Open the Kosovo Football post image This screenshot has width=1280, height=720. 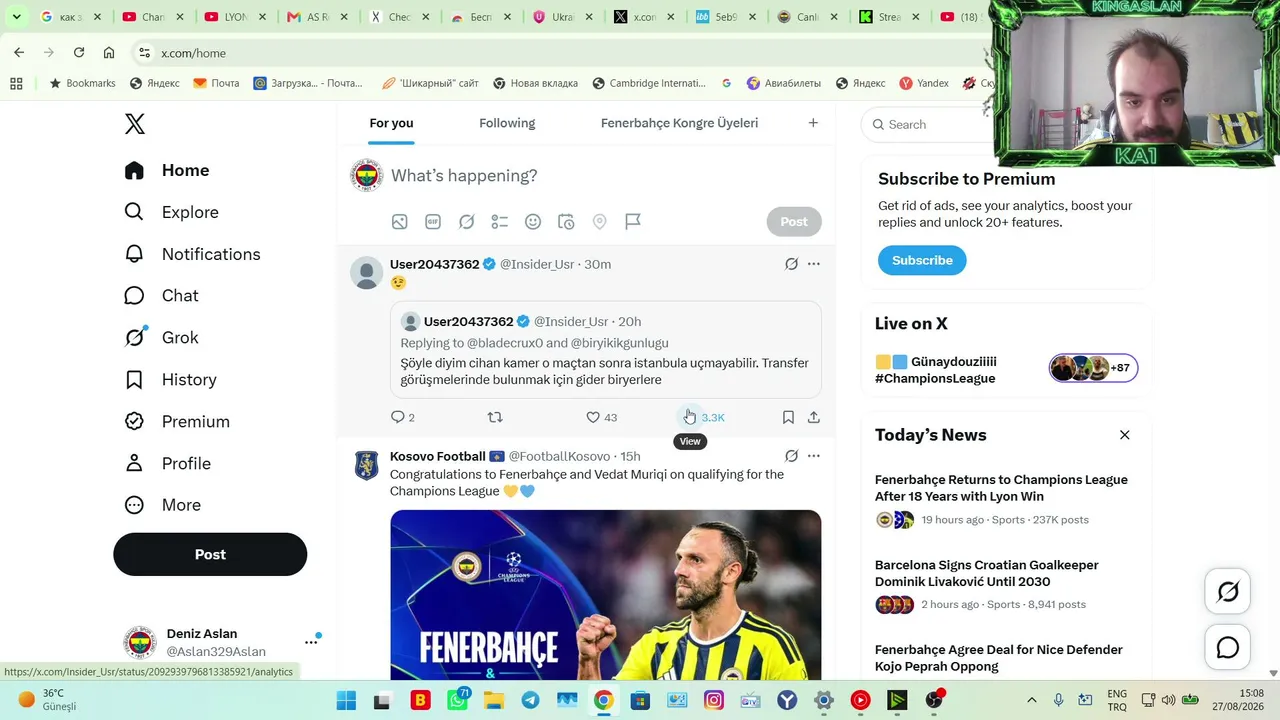coord(606,595)
